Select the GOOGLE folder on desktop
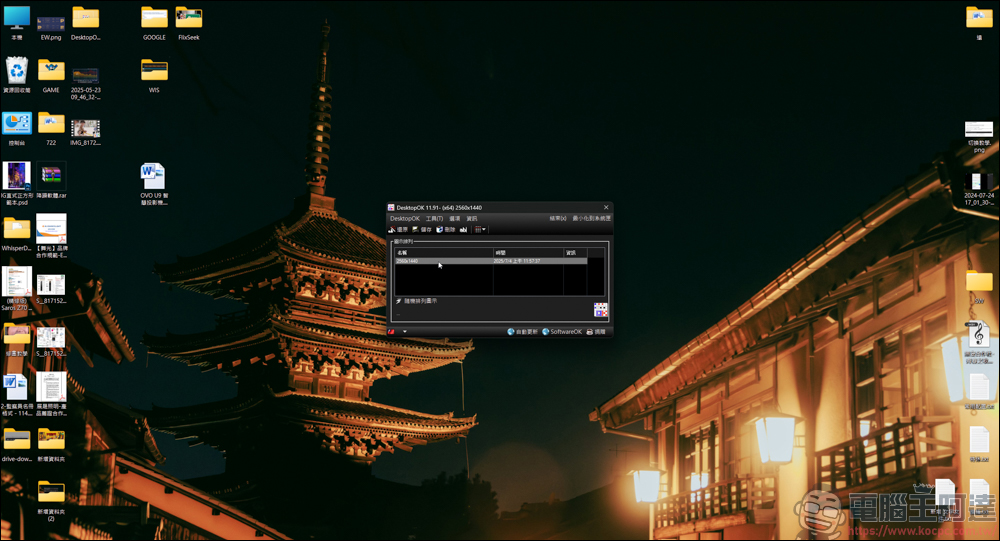 tap(154, 23)
